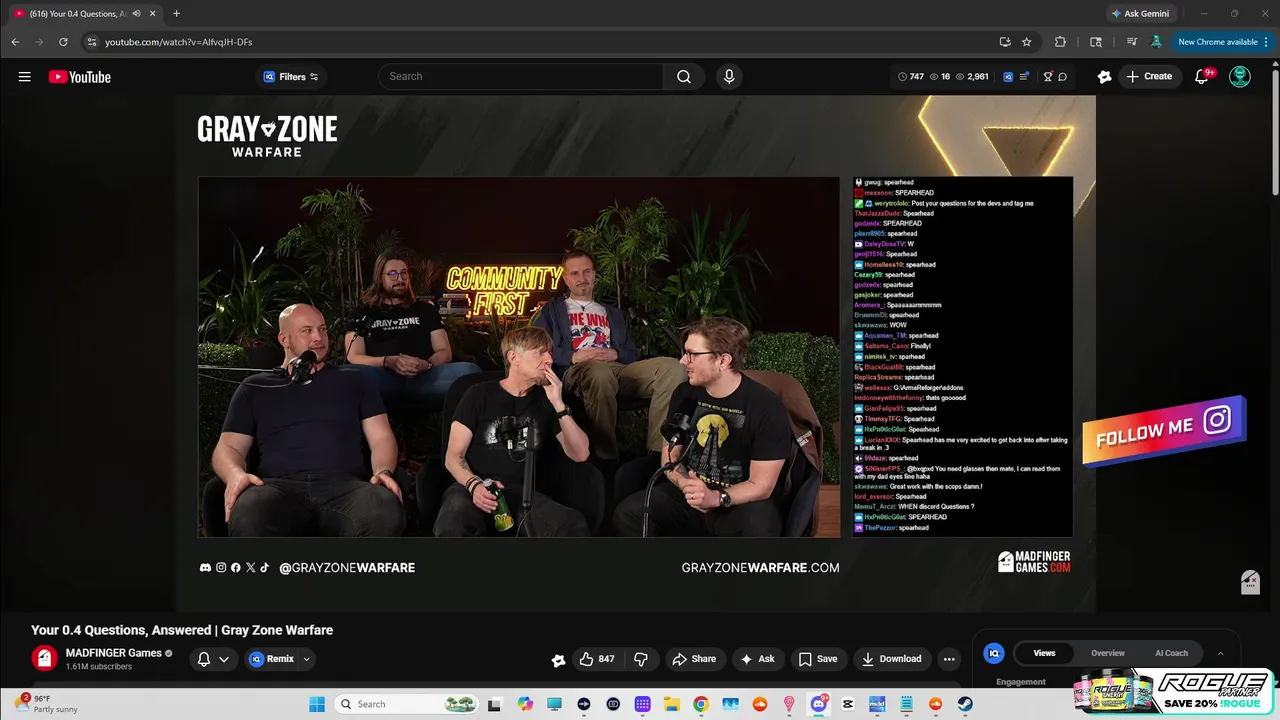Click the Create button

pos(1149,77)
